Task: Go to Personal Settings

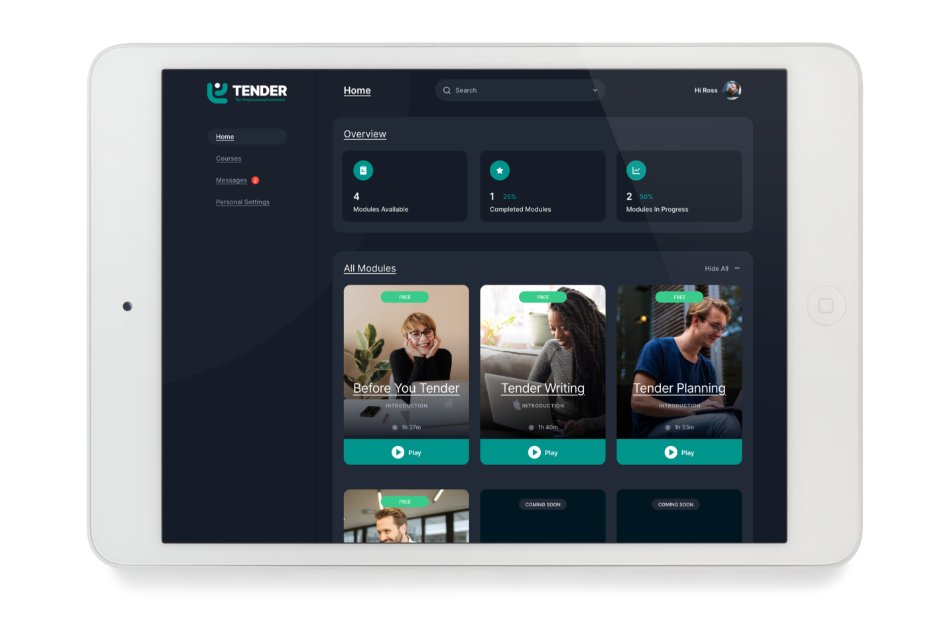Action: tap(242, 202)
